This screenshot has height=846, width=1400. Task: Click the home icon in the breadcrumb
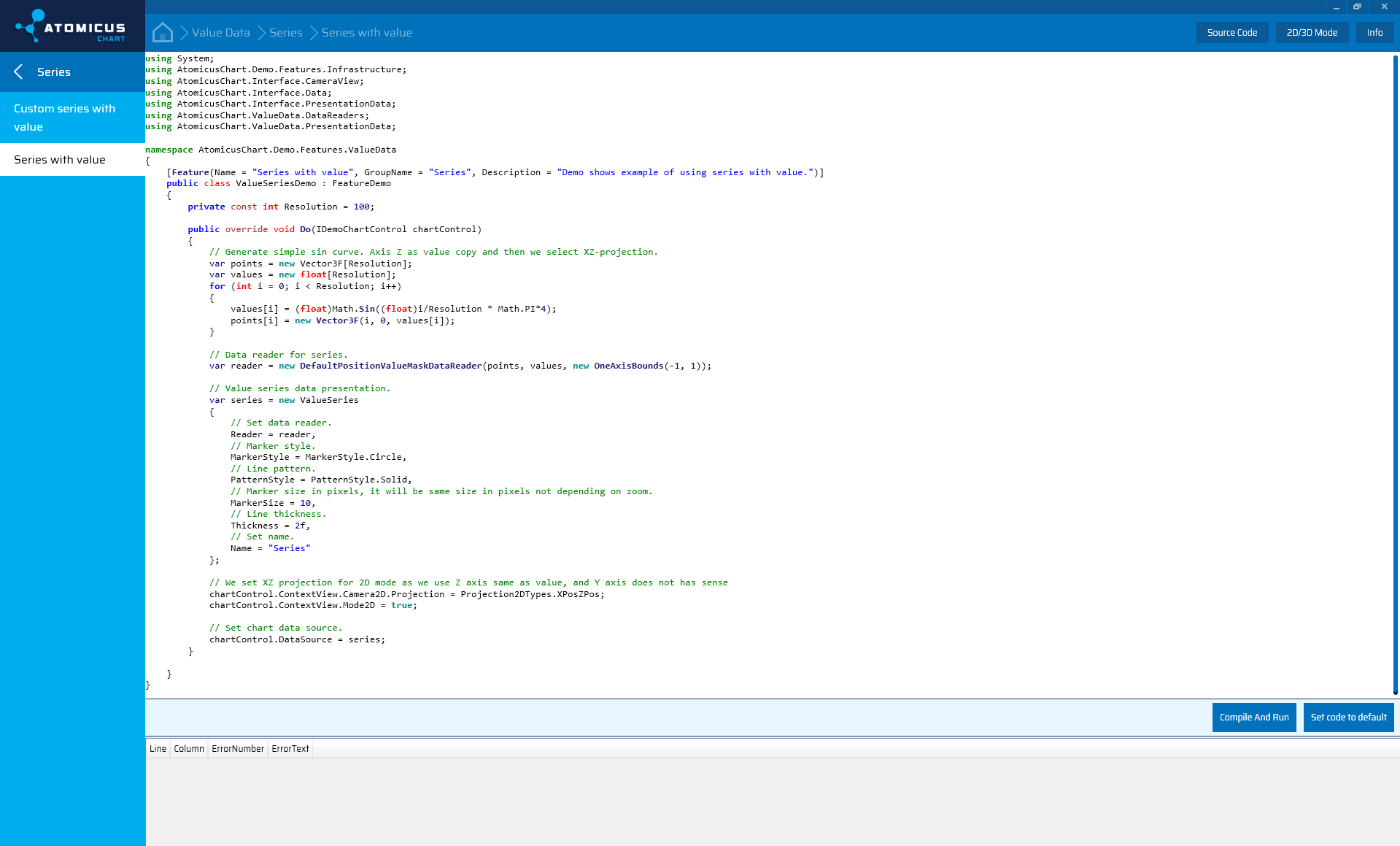(x=162, y=32)
